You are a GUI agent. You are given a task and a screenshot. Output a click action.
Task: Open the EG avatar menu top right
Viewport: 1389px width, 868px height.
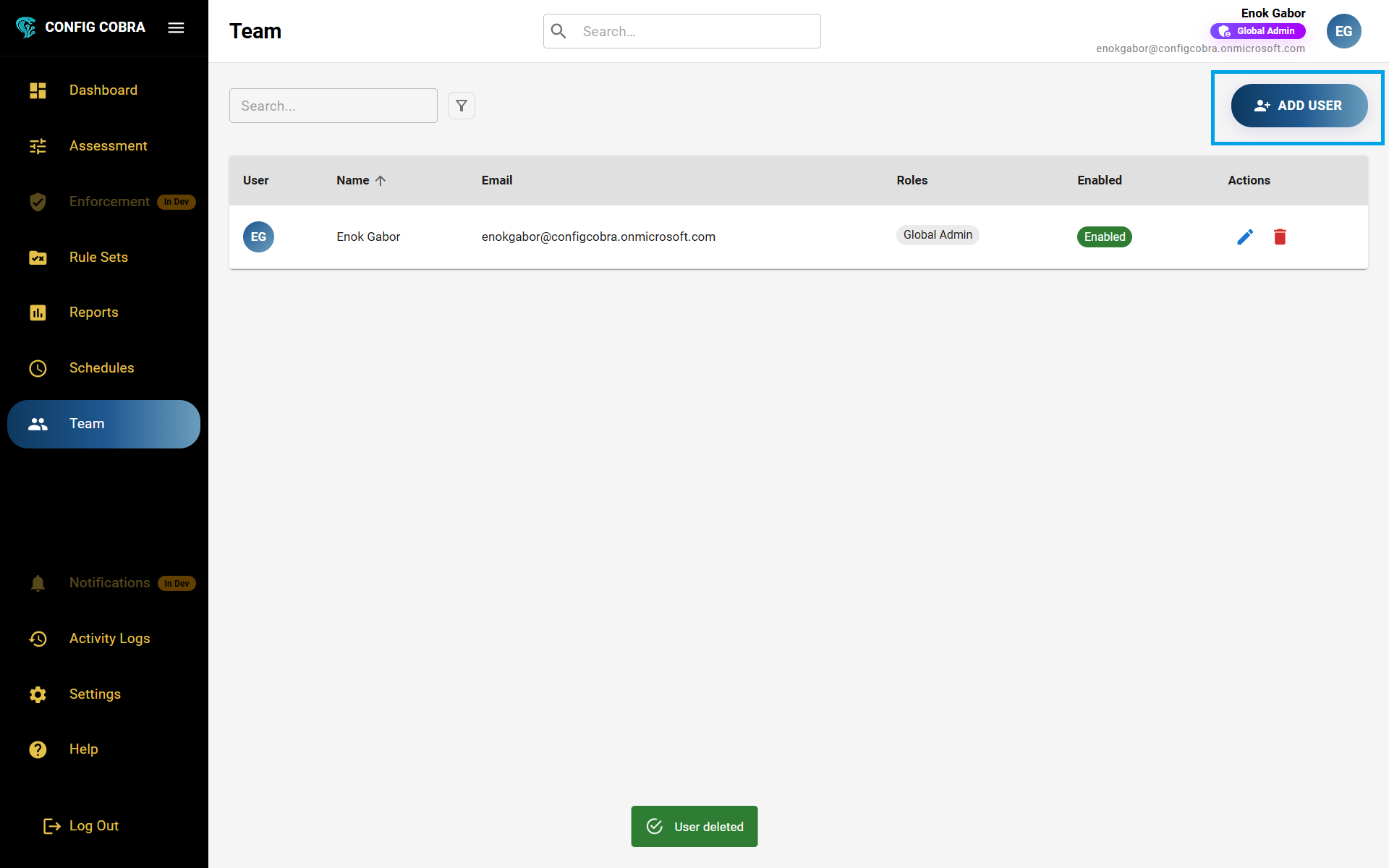click(1343, 31)
